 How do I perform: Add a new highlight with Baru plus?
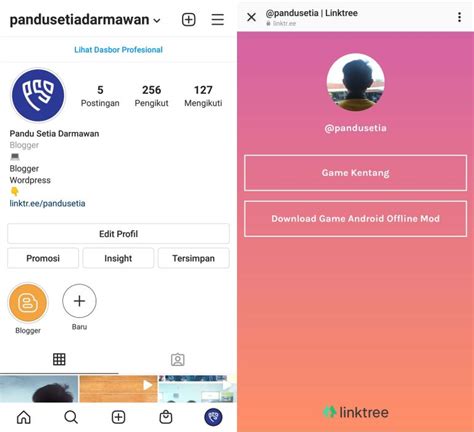tap(79, 301)
